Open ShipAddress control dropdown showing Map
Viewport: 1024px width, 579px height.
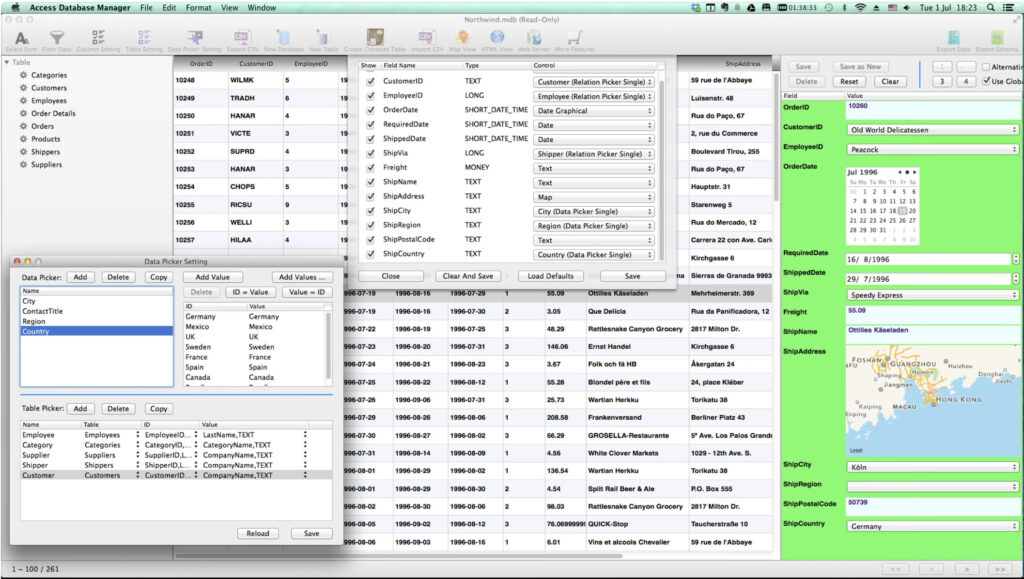tap(594, 196)
